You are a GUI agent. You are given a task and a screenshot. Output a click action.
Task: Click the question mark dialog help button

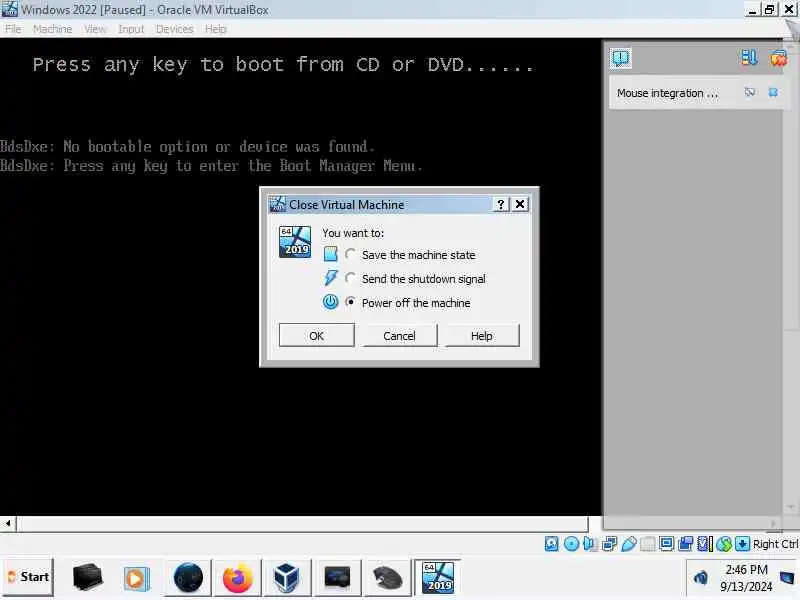[501, 205]
